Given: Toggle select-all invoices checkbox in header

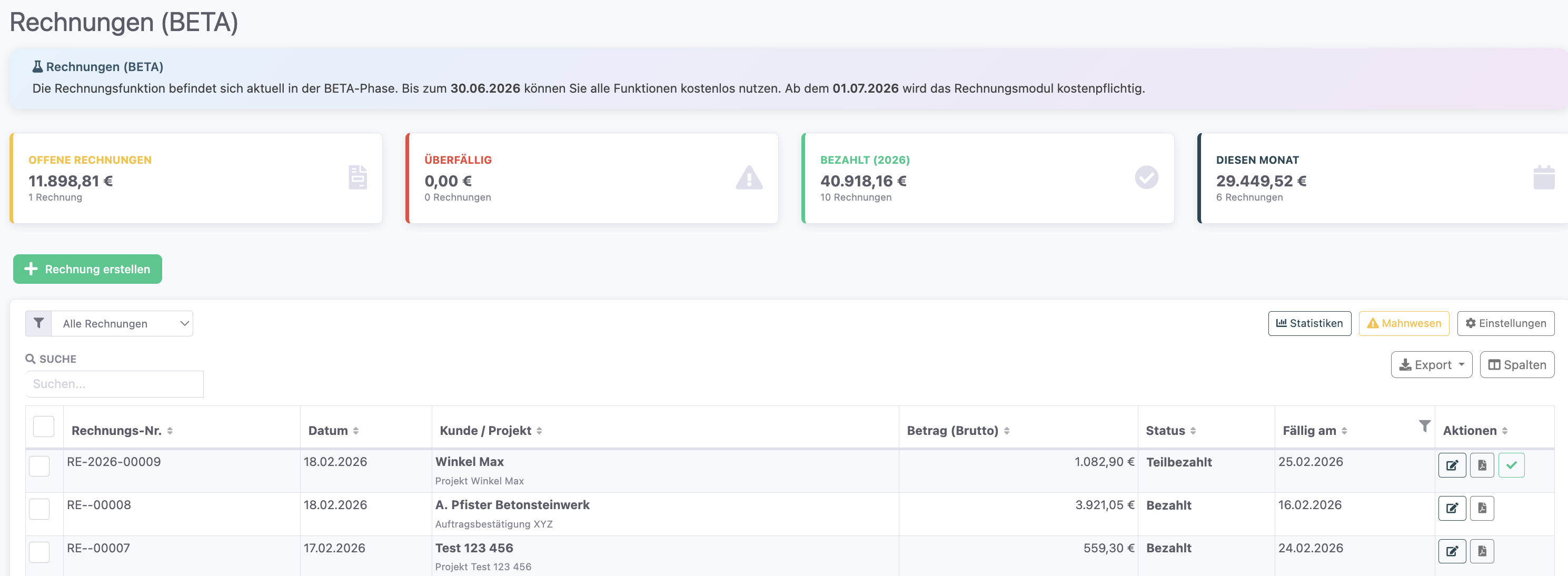Looking at the screenshot, I should tap(44, 426).
